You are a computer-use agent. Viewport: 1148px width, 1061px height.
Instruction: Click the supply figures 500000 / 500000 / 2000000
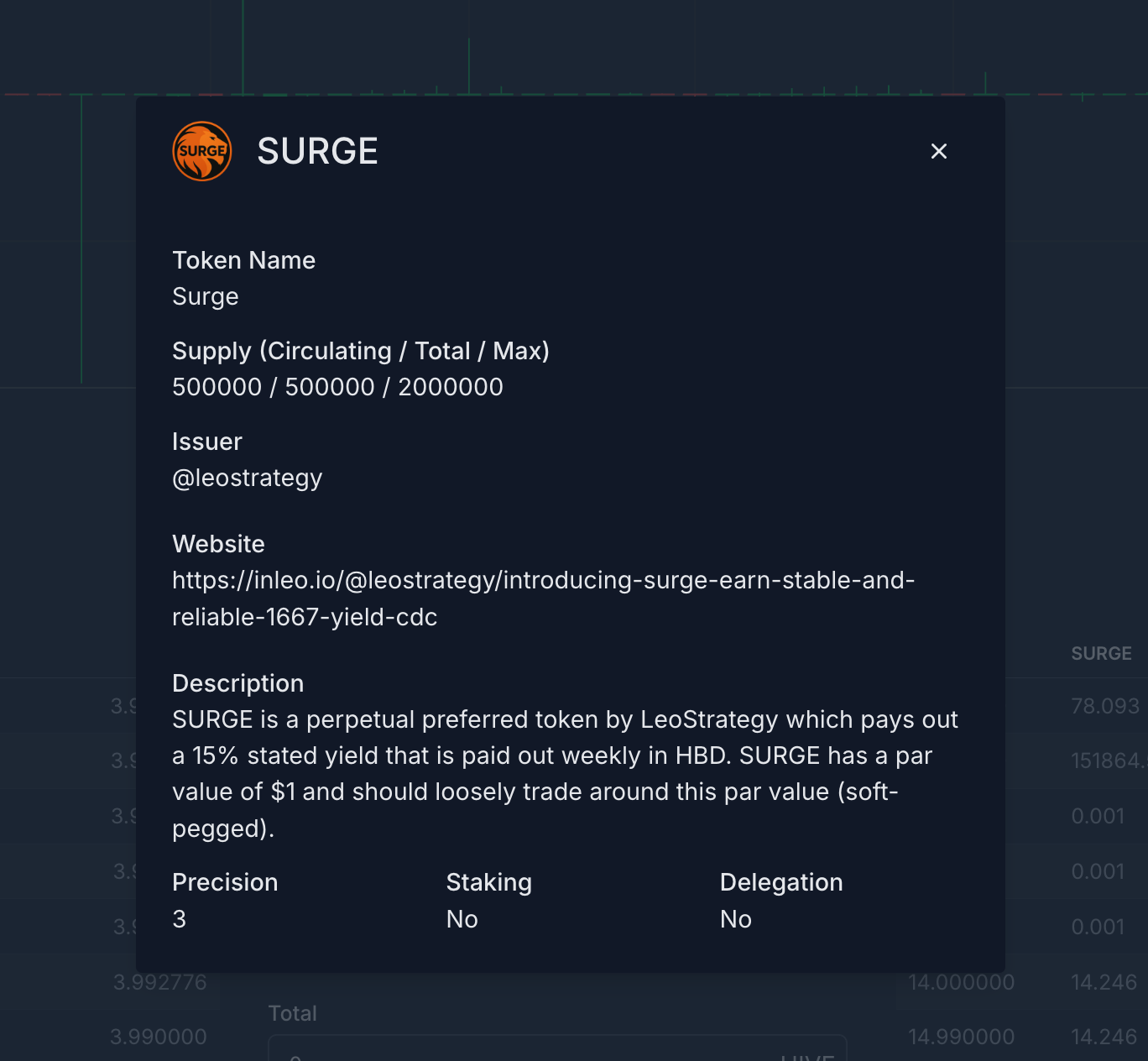click(x=337, y=387)
